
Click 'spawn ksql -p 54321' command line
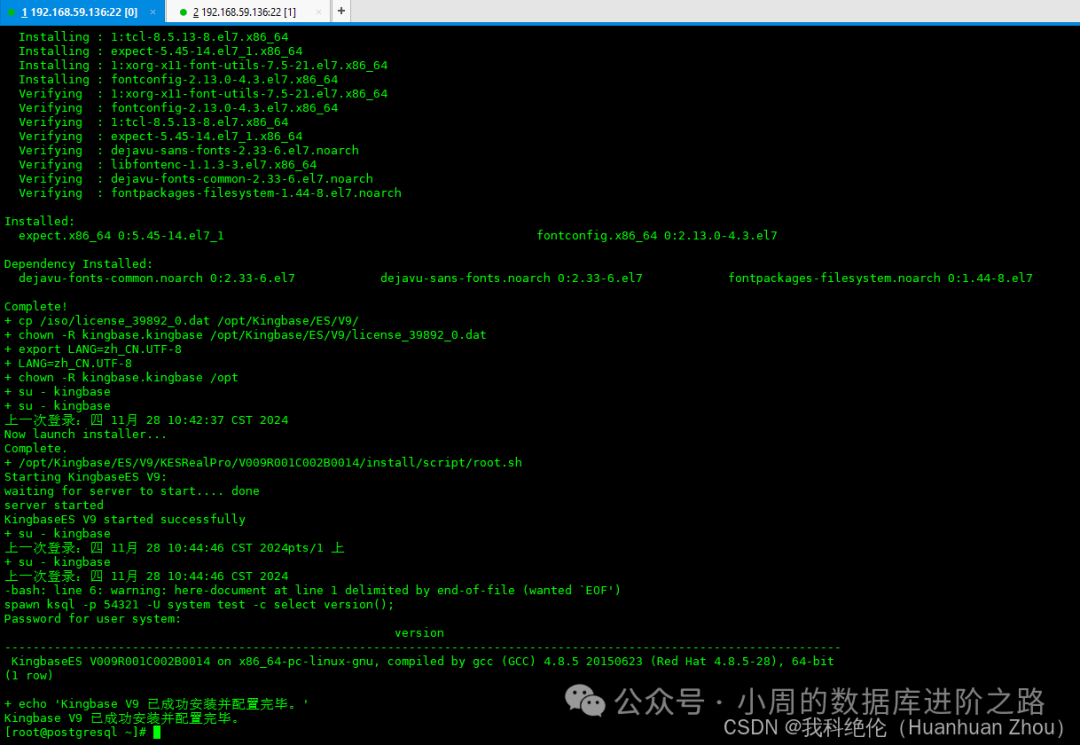coord(199,605)
